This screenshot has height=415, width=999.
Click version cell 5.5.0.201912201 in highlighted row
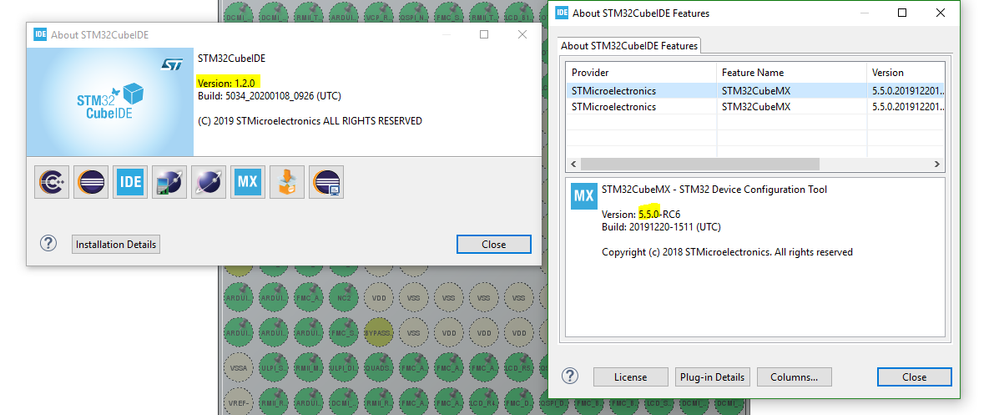click(x=908, y=91)
